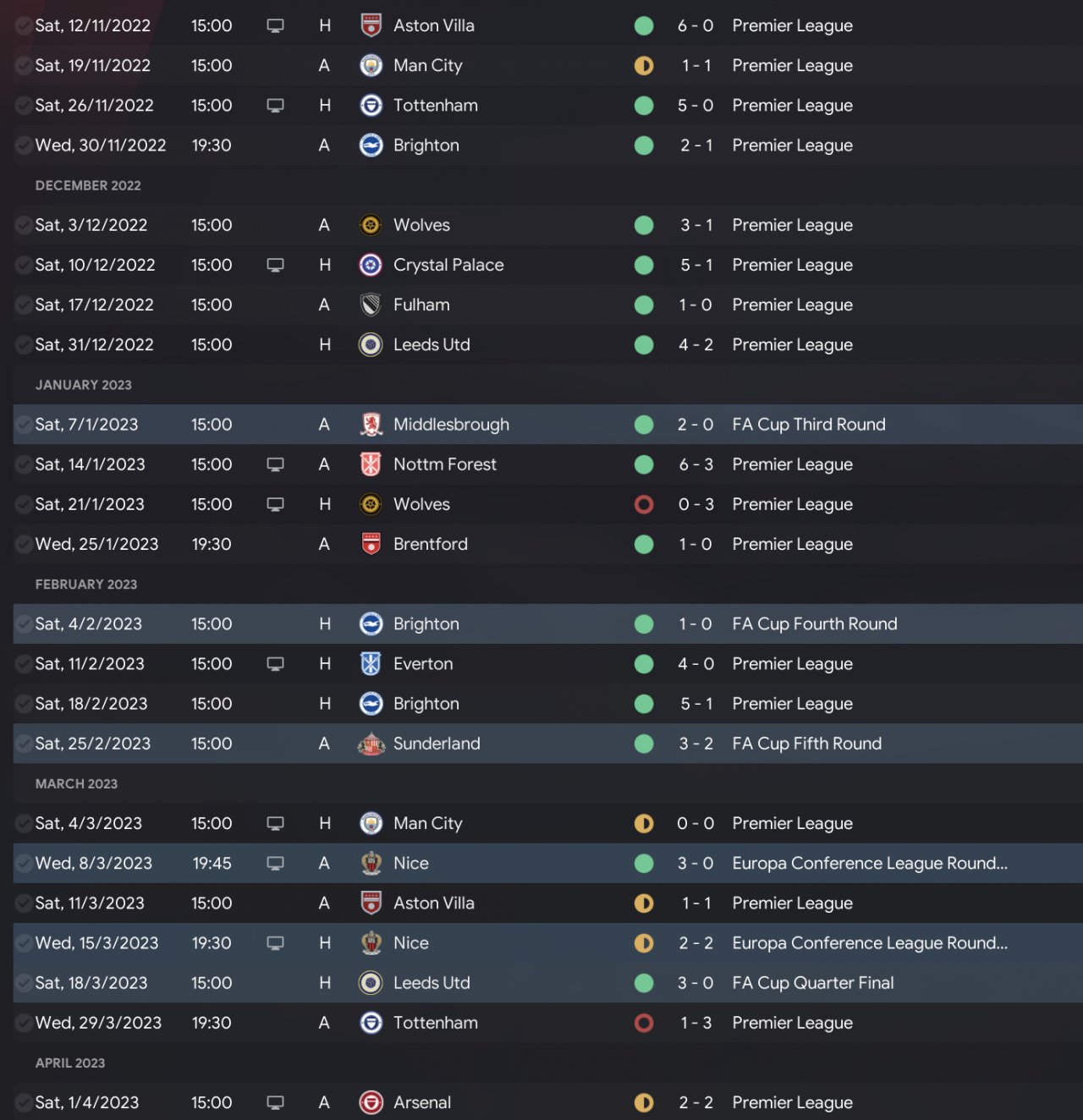Viewport: 1083px width, 1120px height.
Task: Click the JANUARY 2023 month header
Action: click(x=84, y=385)
